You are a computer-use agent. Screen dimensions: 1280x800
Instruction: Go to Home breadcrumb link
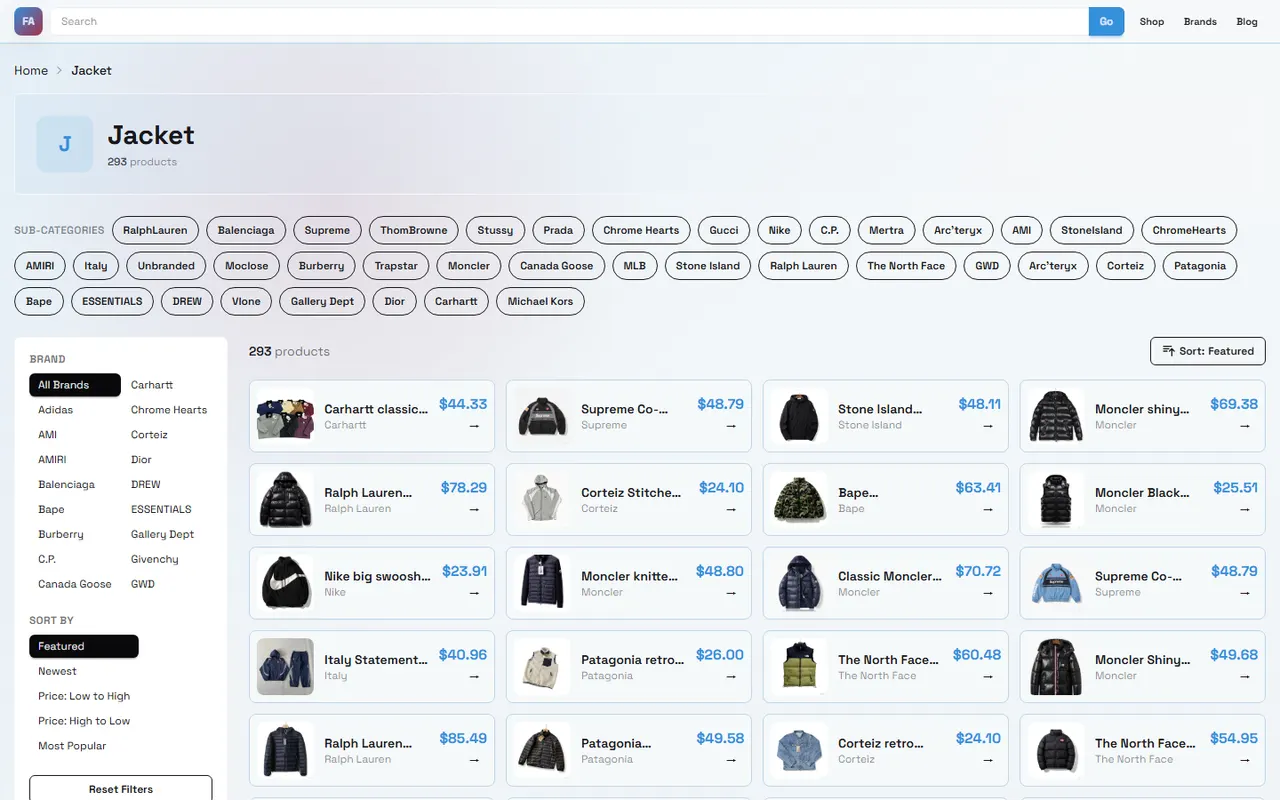(x=31, y=70)
